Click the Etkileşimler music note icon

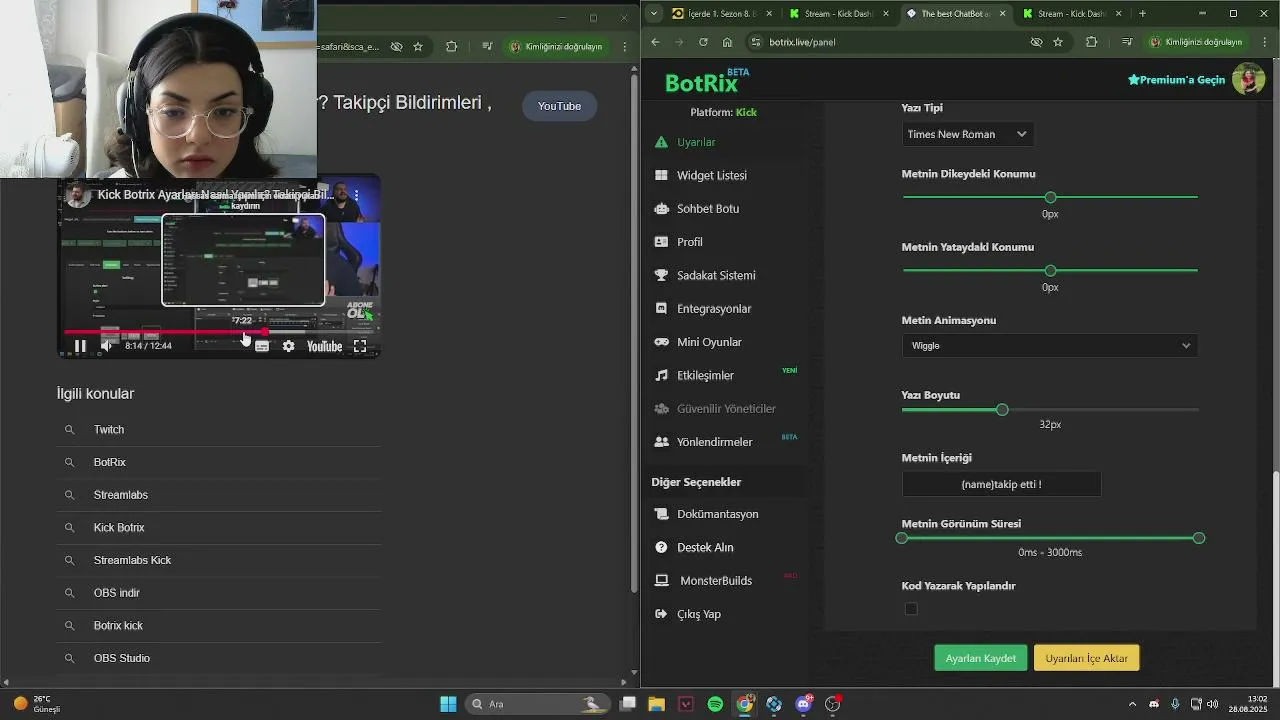(661, 375)
